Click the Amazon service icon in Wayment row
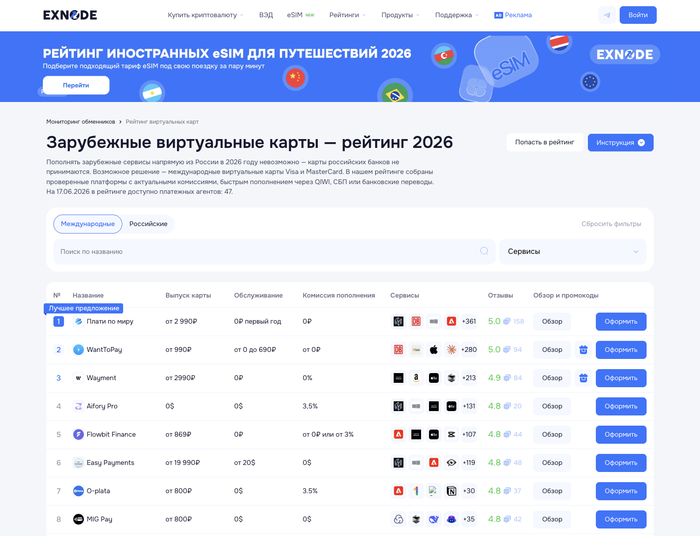 point(416,378)
